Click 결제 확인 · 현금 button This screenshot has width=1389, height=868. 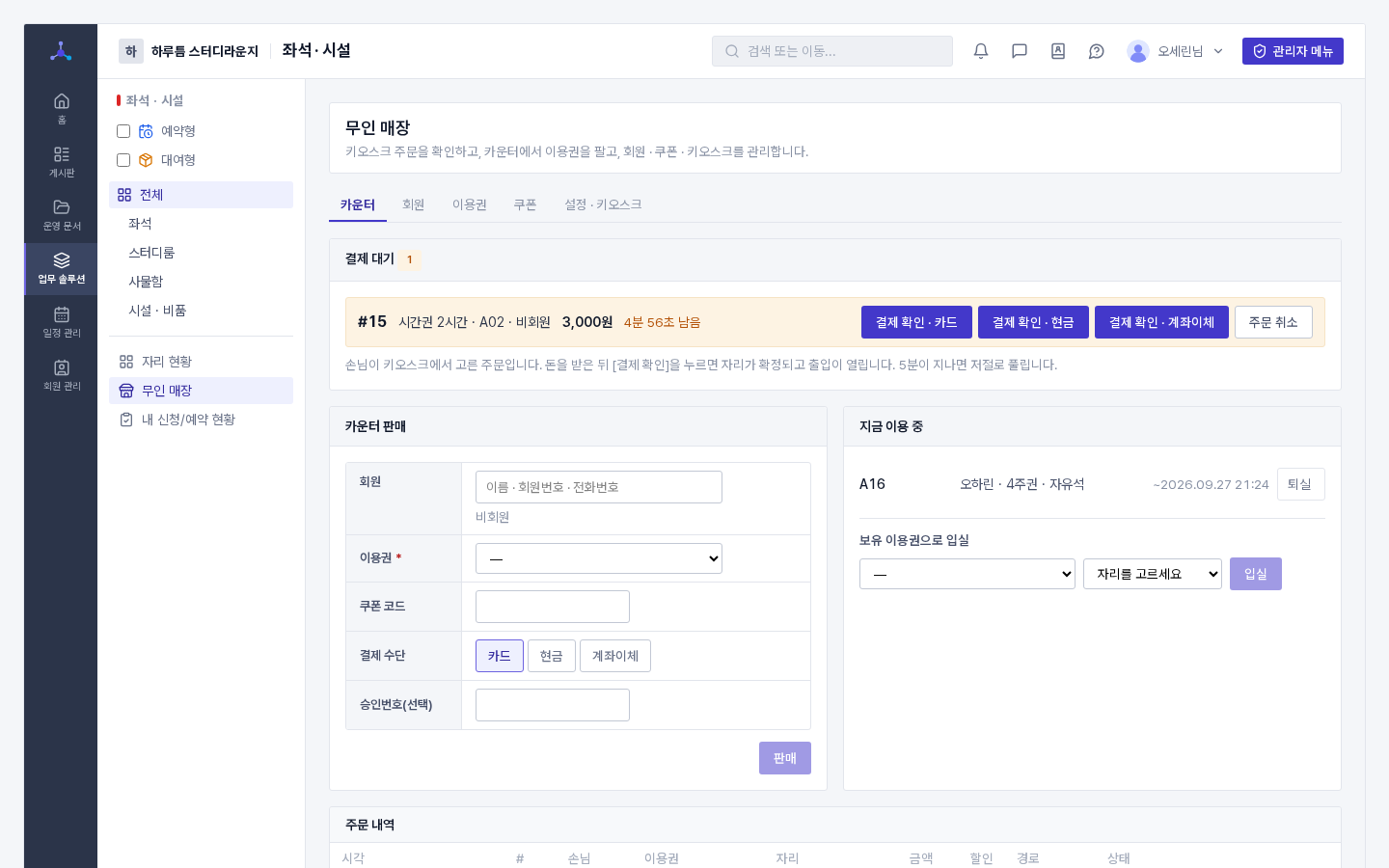[x=1033, y=322]
